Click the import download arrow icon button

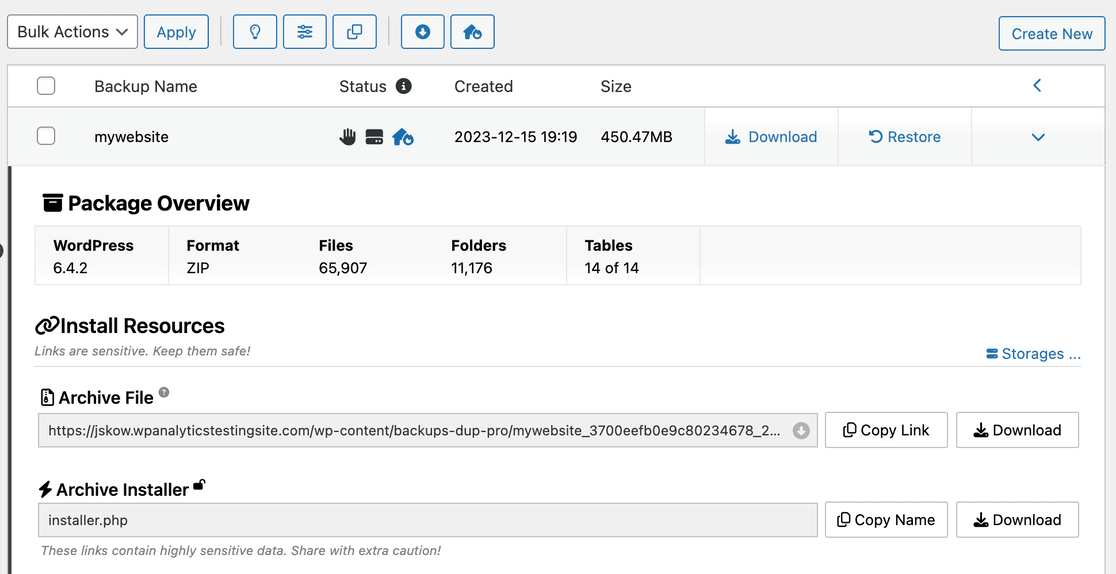click(x=422, y=32)
